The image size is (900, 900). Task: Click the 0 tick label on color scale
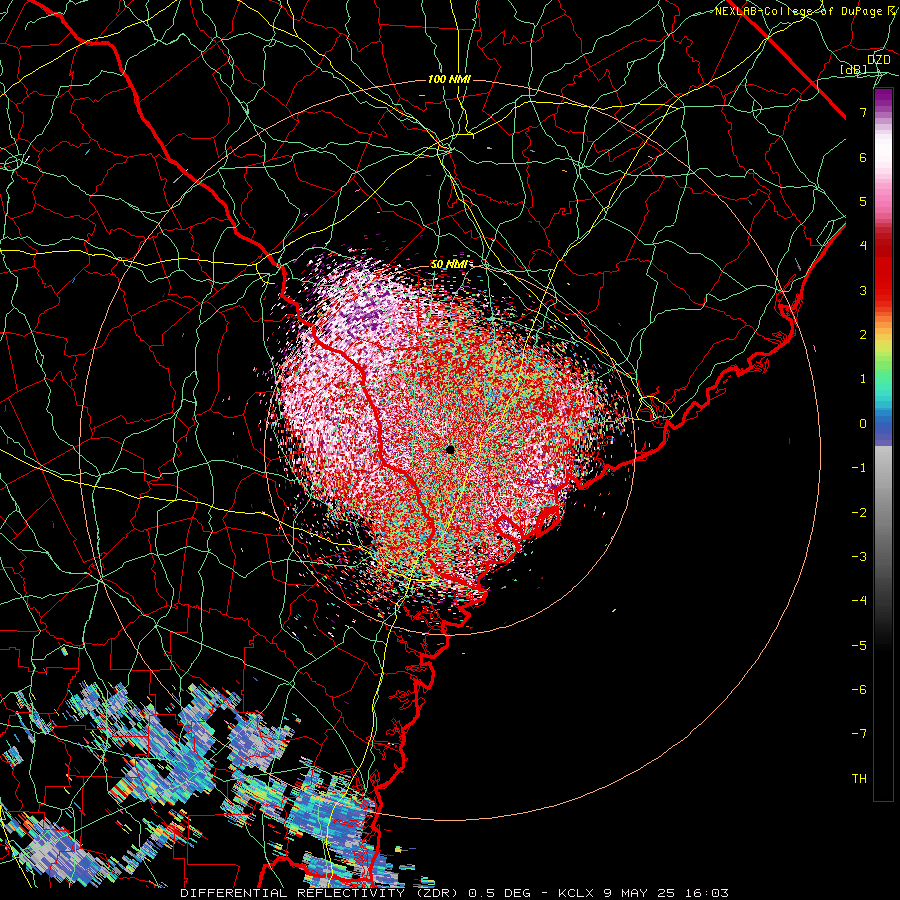863,424
